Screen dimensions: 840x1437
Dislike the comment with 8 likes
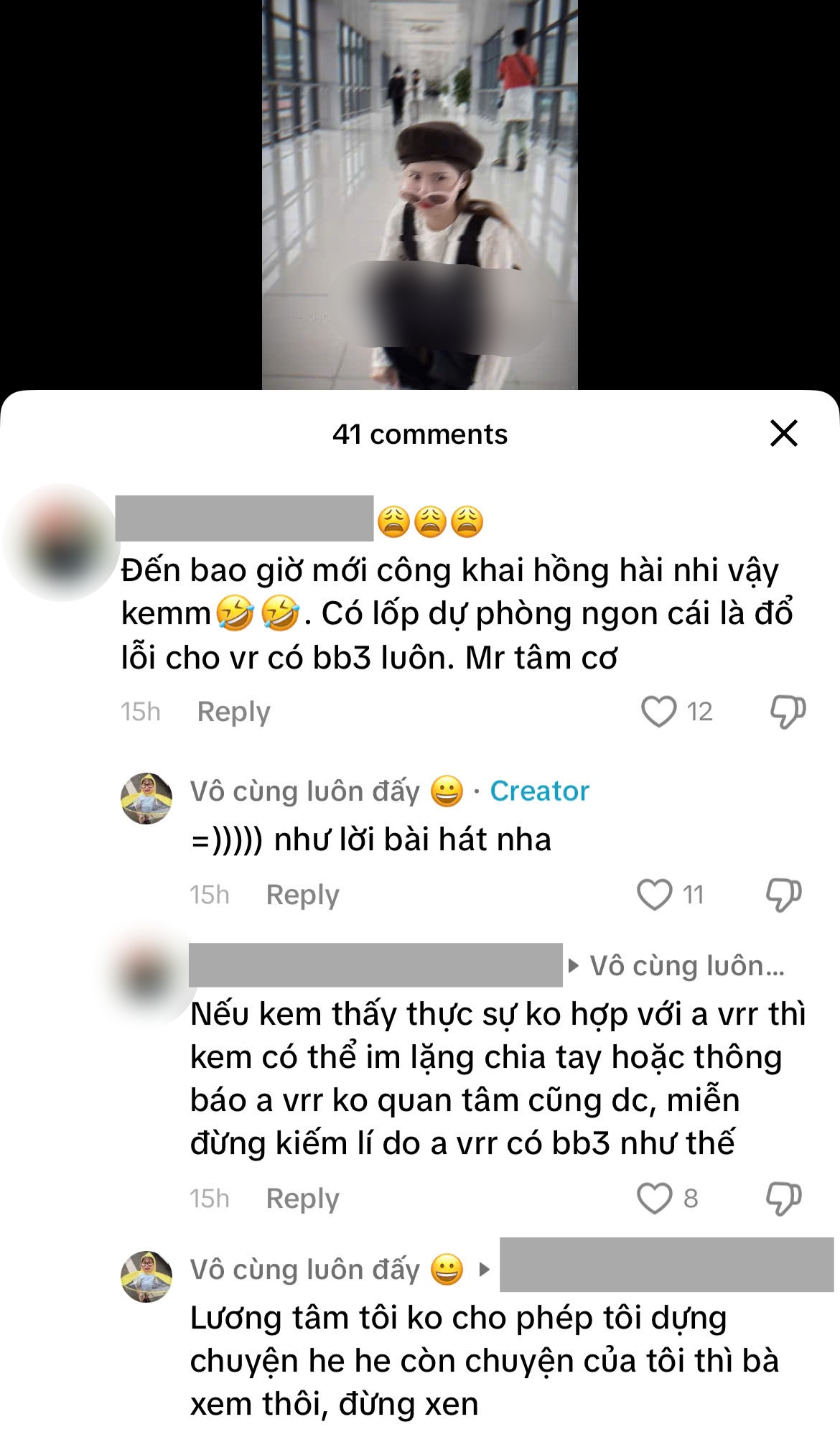pos(783,1199)
